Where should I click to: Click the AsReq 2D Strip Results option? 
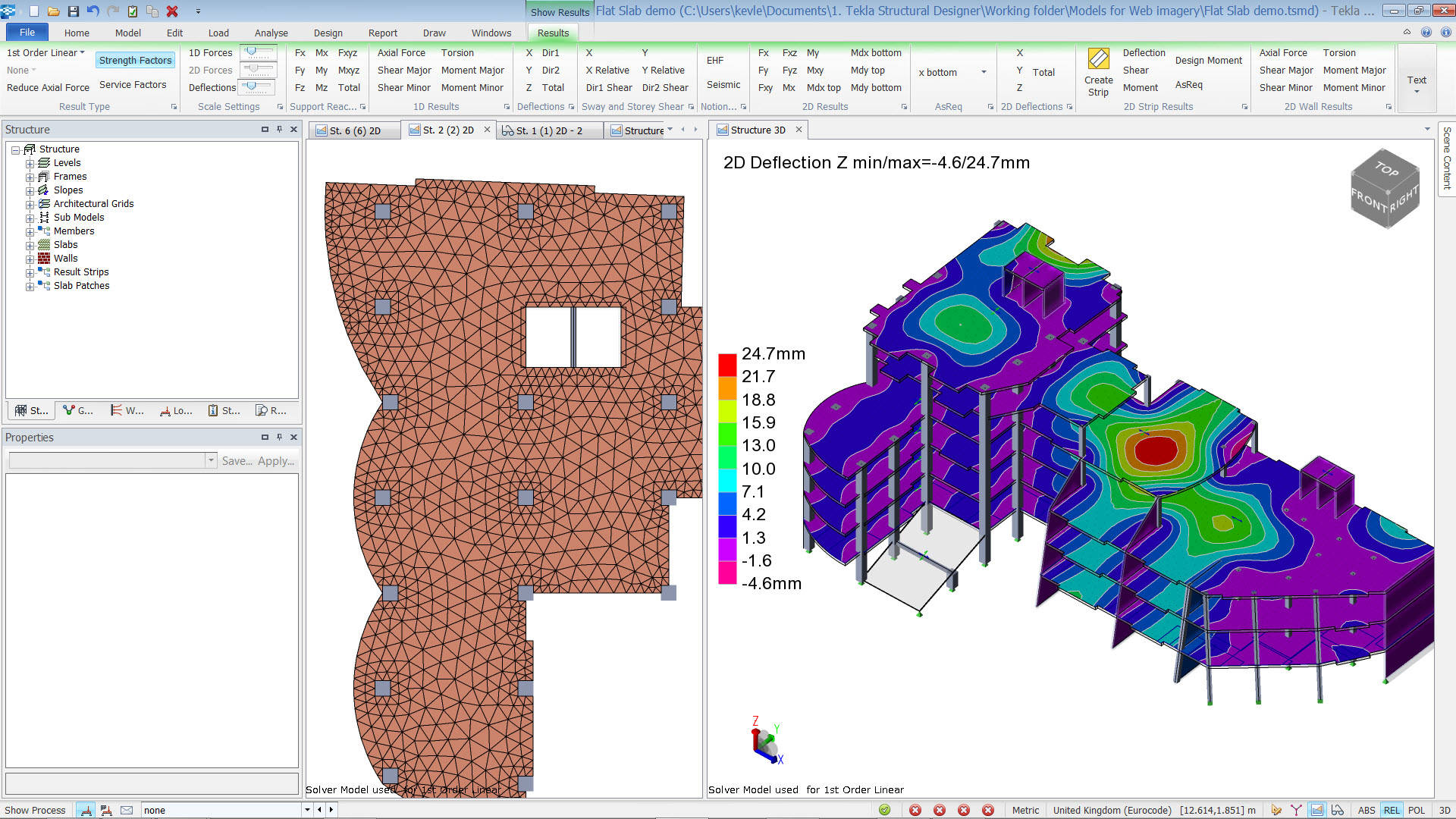[1188, 85]
